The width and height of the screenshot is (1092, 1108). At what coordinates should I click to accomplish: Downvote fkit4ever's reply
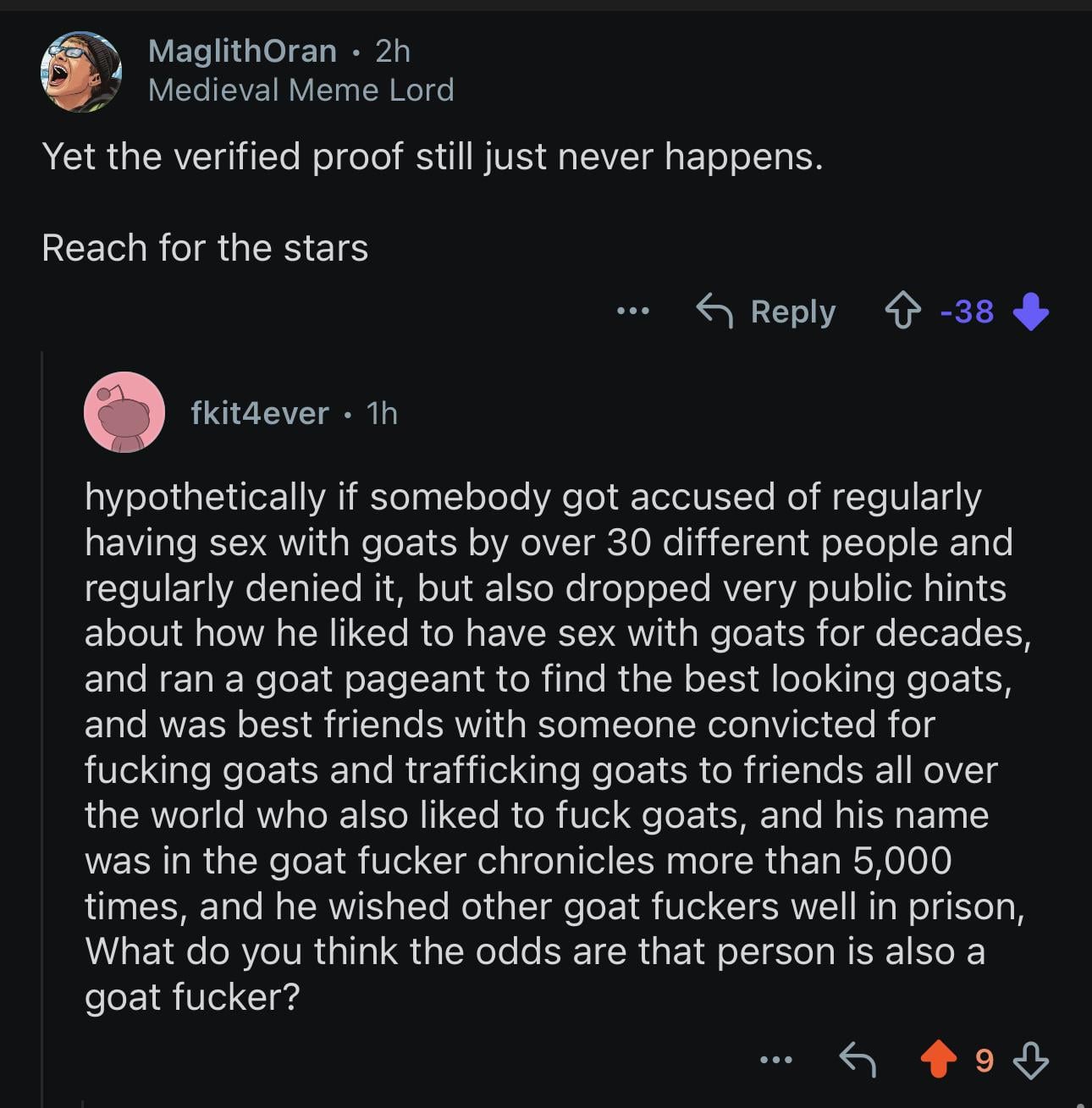tap(1030, 1059)
